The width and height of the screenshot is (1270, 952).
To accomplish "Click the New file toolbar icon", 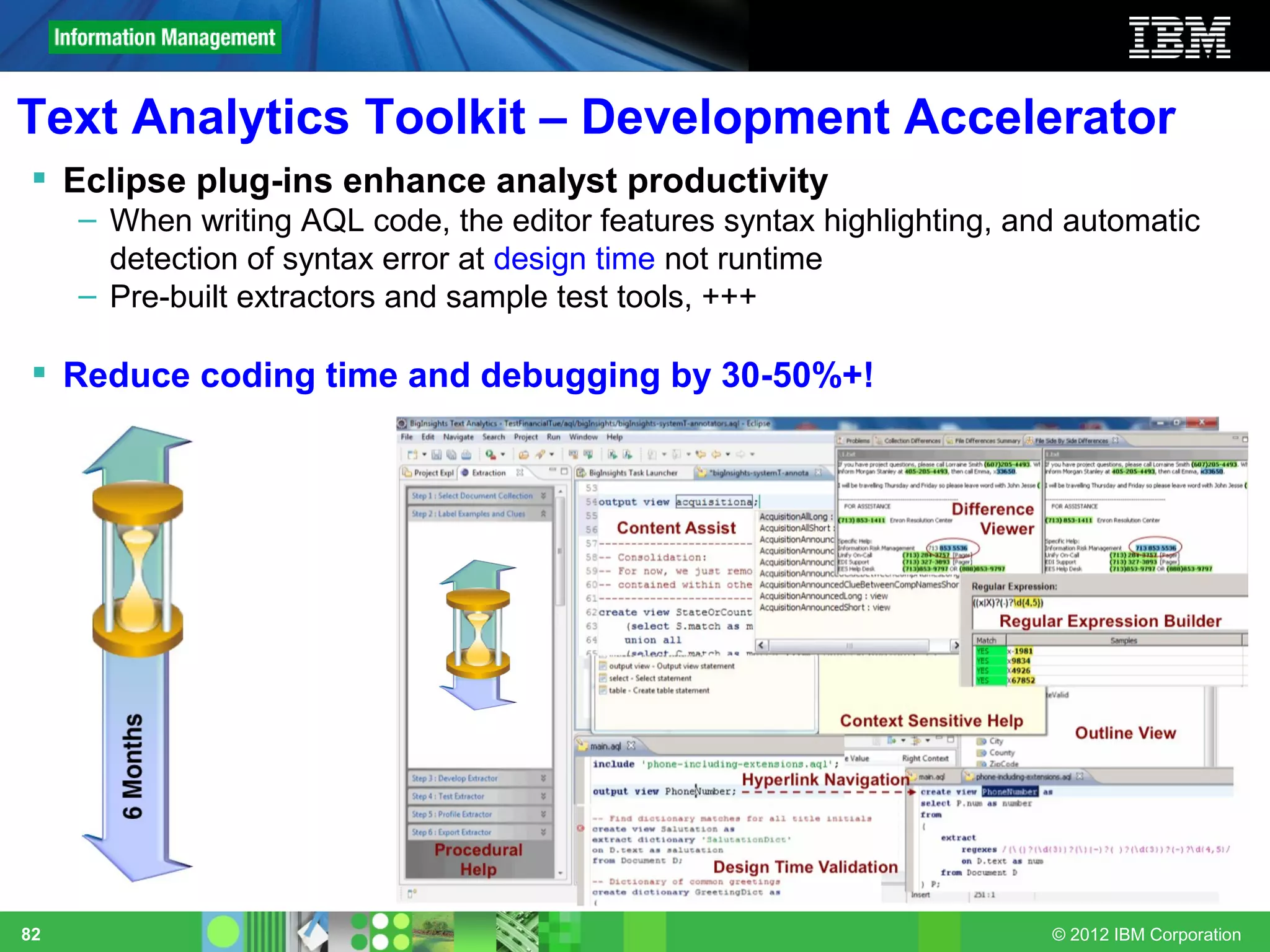I will coord(412,454).
